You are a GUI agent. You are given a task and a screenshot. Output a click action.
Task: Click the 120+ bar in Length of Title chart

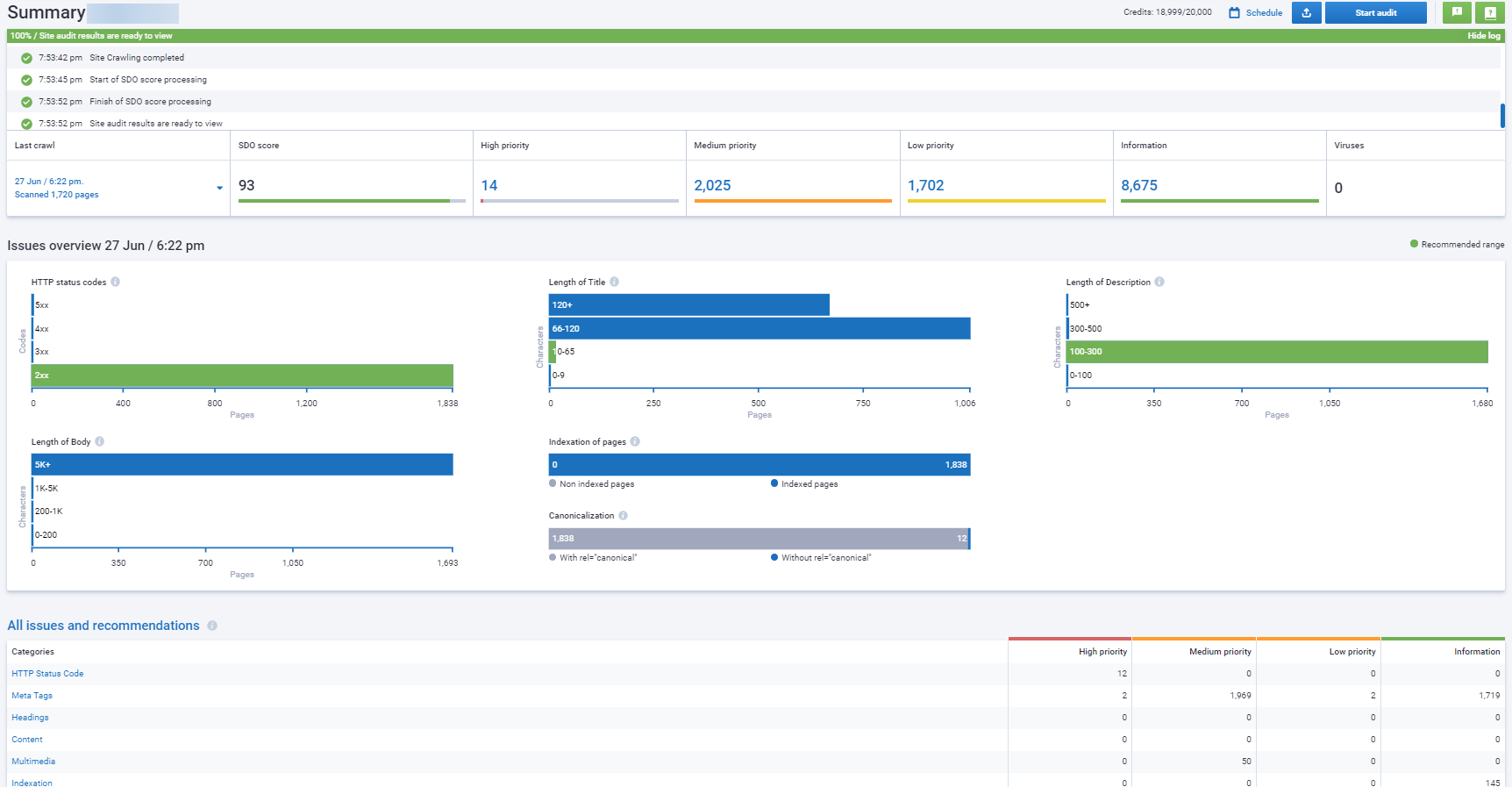[x=689, y=305]
